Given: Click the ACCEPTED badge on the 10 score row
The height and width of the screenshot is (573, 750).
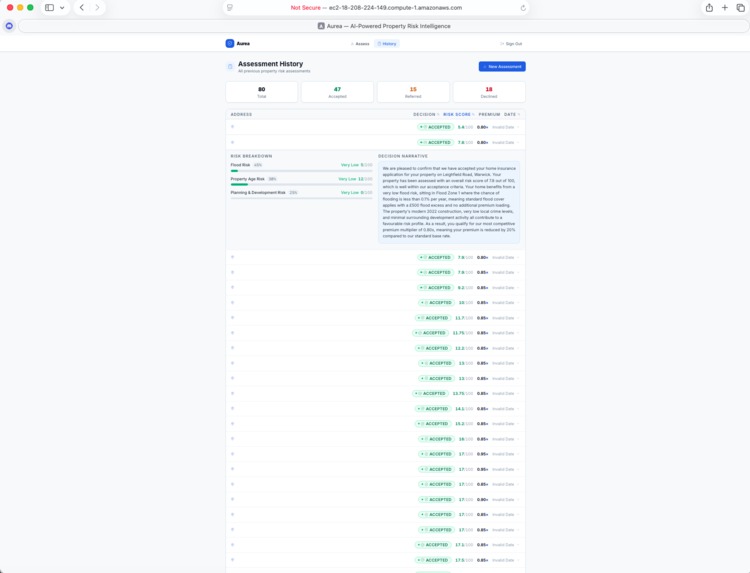Looking at the screenshot, I should (x=436, y=303).
